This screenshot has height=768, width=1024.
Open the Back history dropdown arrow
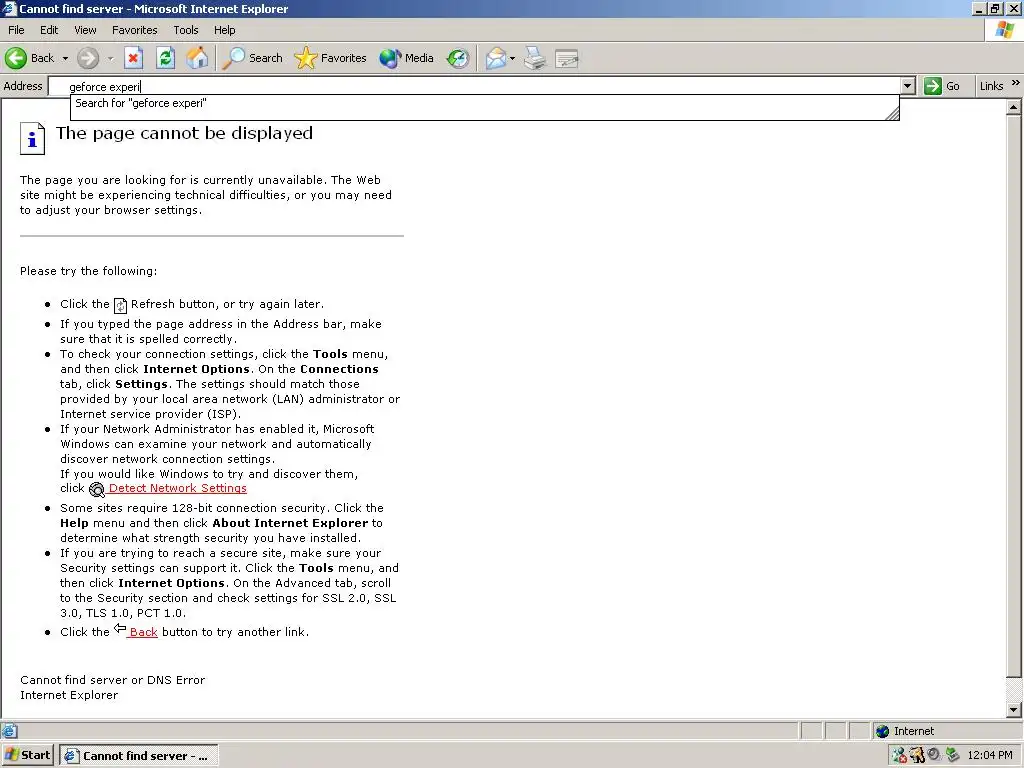(65, 59)
